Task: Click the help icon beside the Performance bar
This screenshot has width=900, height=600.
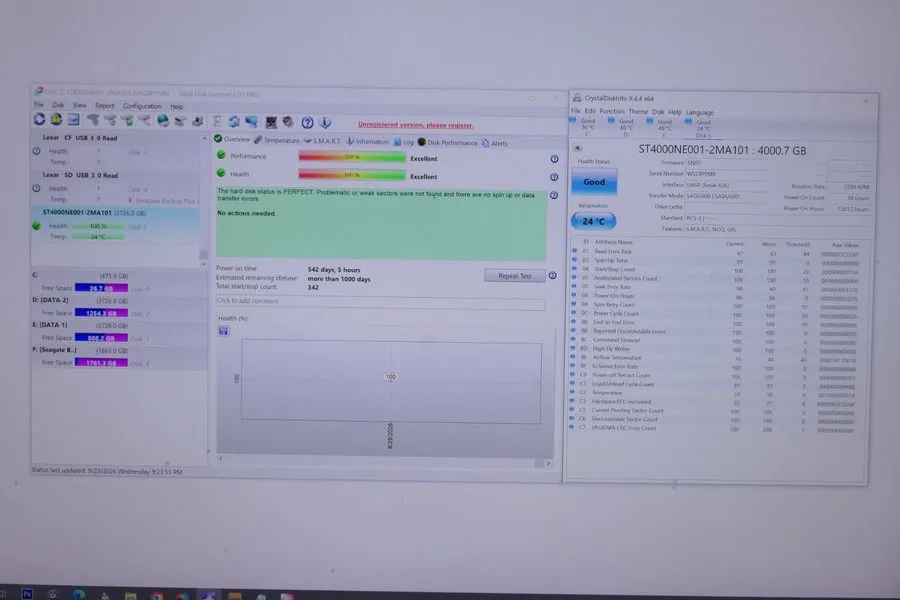Action: tap(554, 159)
